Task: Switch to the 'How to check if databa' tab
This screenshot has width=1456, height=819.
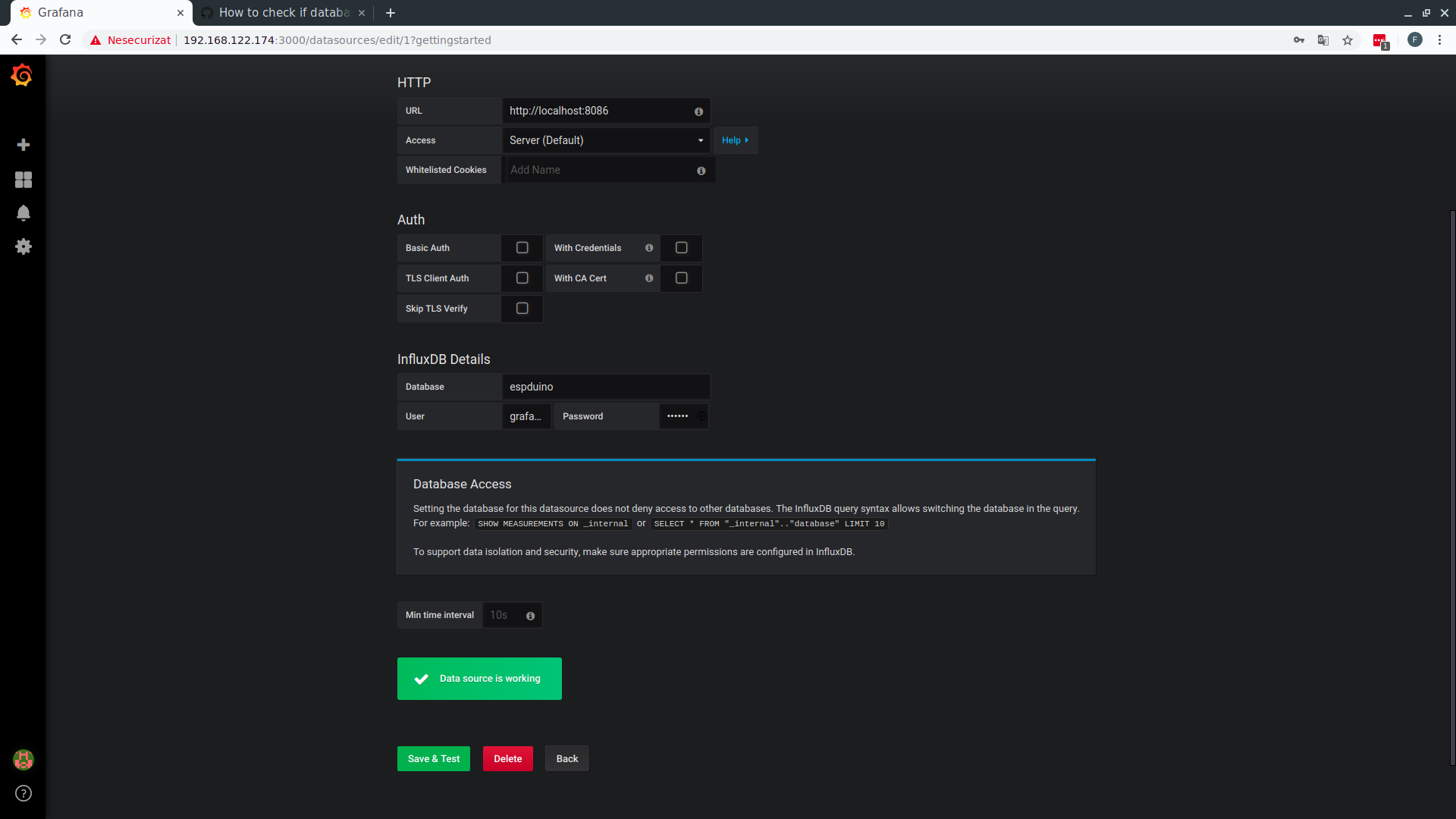Action: click(284, 13)
